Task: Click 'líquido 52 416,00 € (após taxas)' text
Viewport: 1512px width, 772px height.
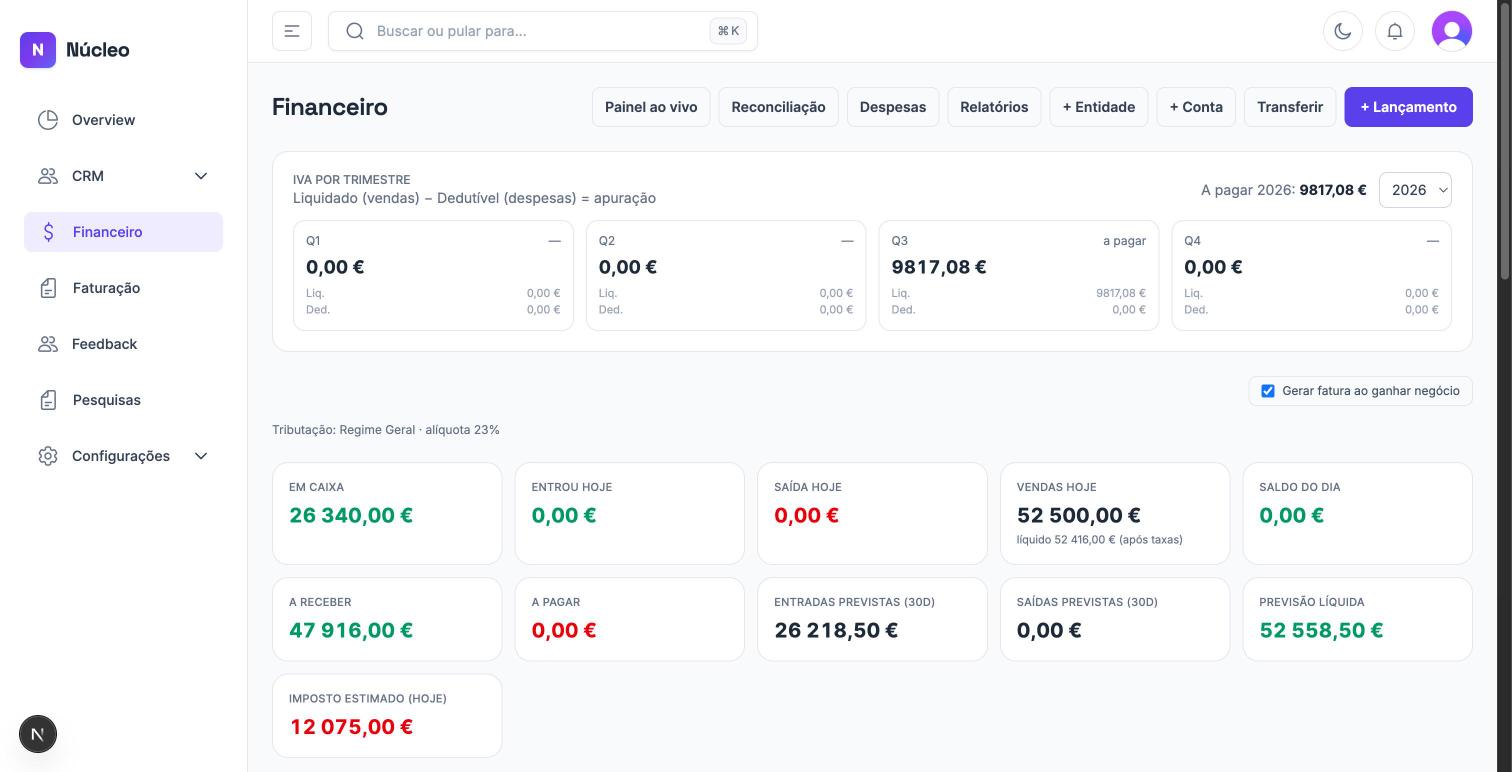Action: 1099,540
